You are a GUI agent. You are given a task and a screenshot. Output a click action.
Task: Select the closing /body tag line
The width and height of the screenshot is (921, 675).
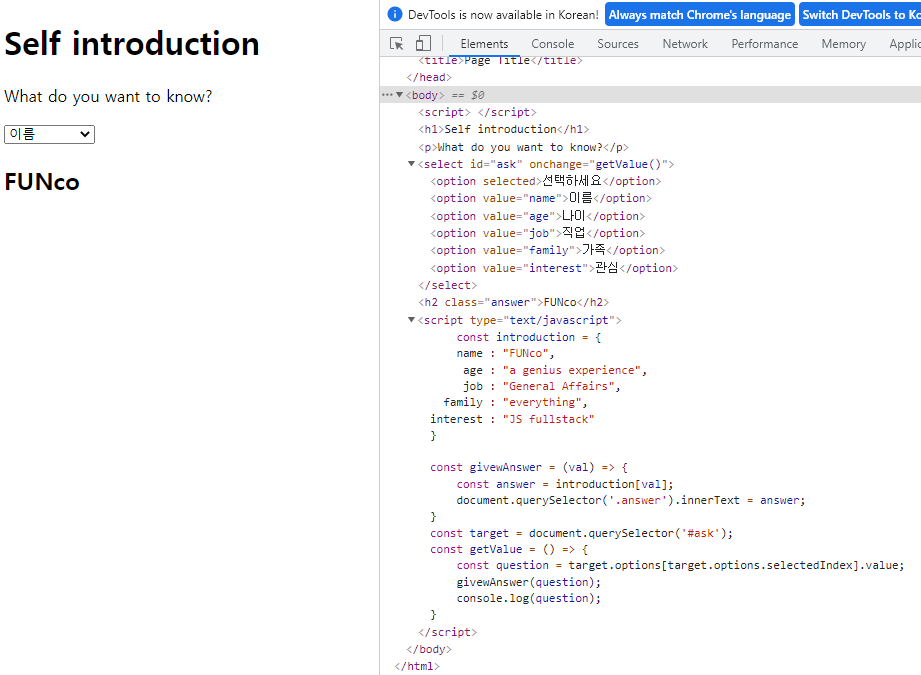429,649
